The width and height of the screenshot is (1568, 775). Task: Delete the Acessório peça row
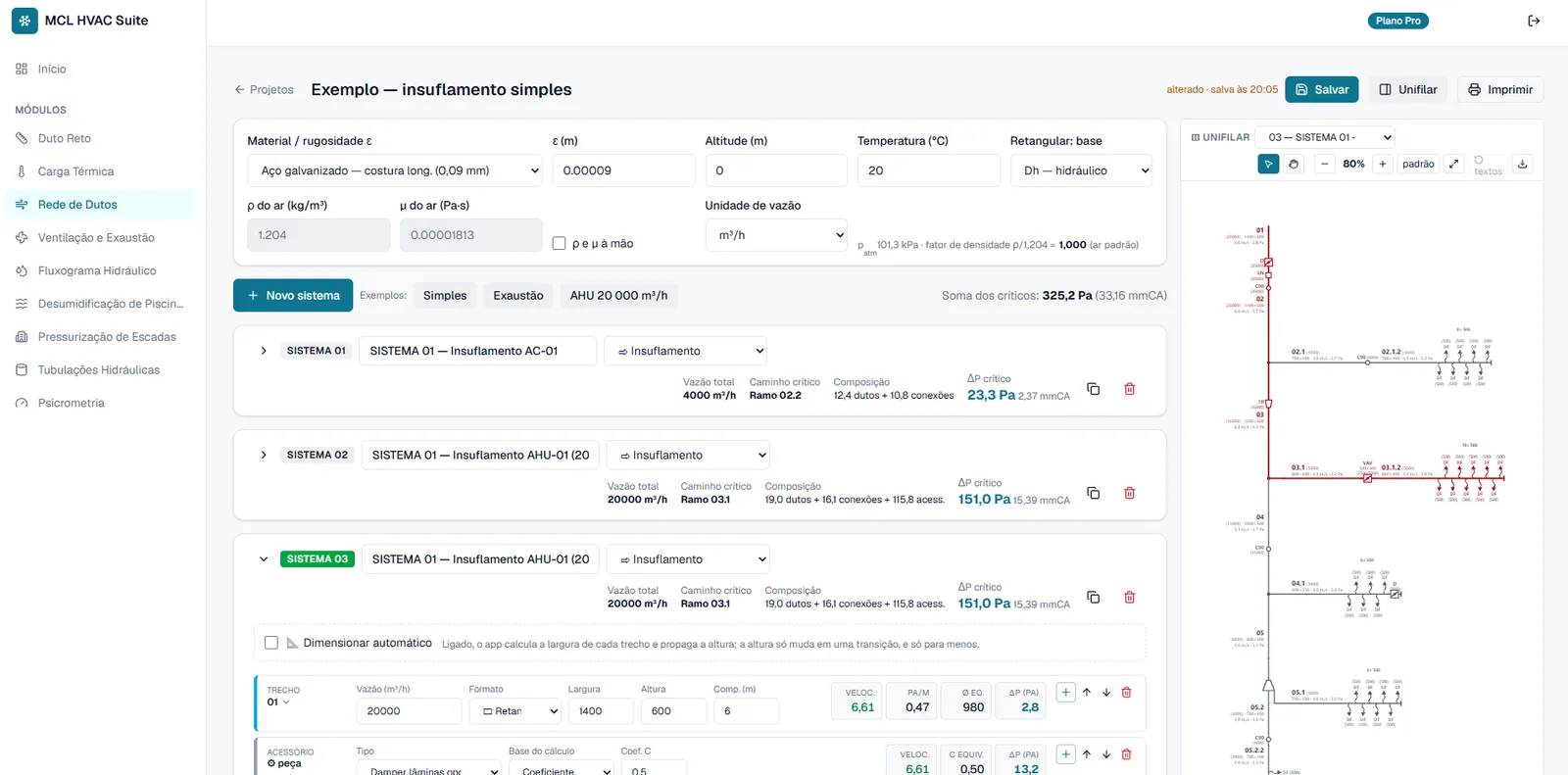pos(1126,754)
